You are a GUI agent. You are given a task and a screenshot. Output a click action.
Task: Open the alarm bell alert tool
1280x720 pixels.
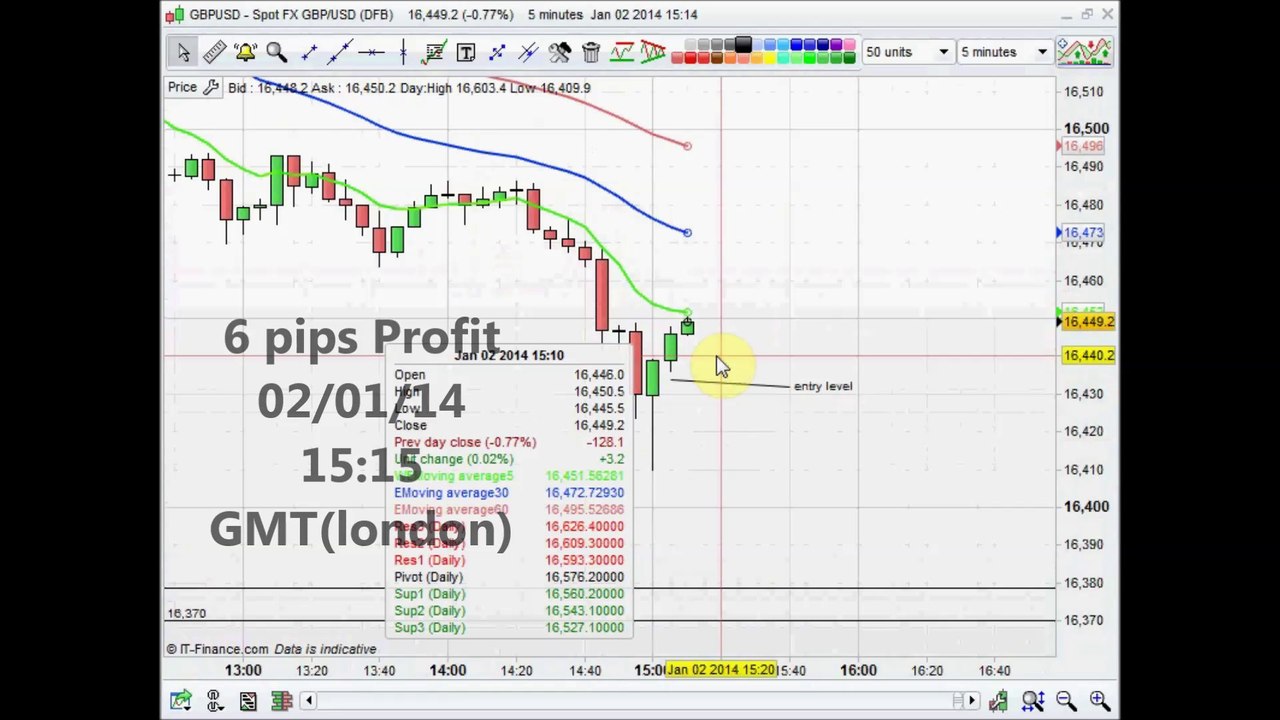pos(245,52)
